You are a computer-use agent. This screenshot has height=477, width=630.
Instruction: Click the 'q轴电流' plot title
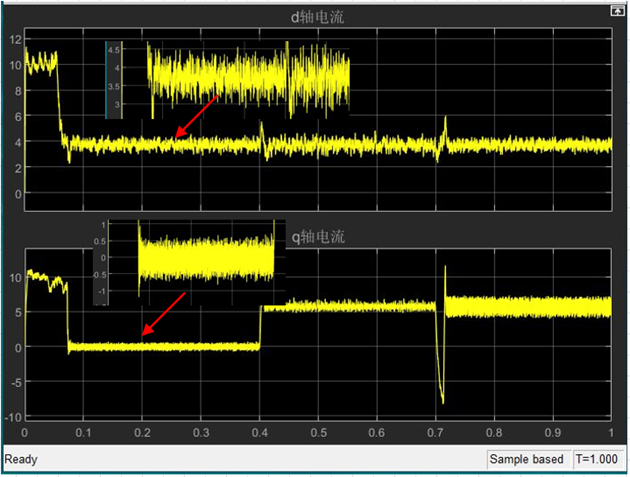(318, 237)
